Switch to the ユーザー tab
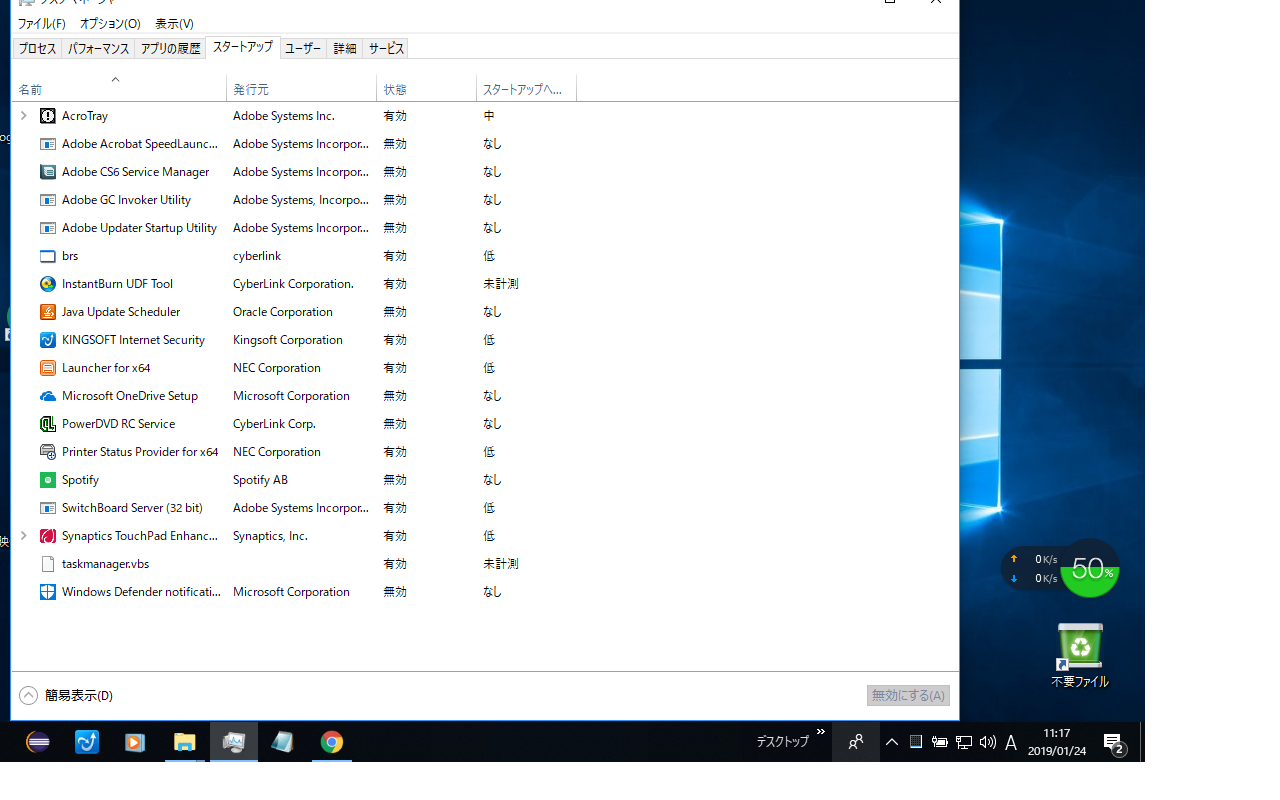 (303, 48)
